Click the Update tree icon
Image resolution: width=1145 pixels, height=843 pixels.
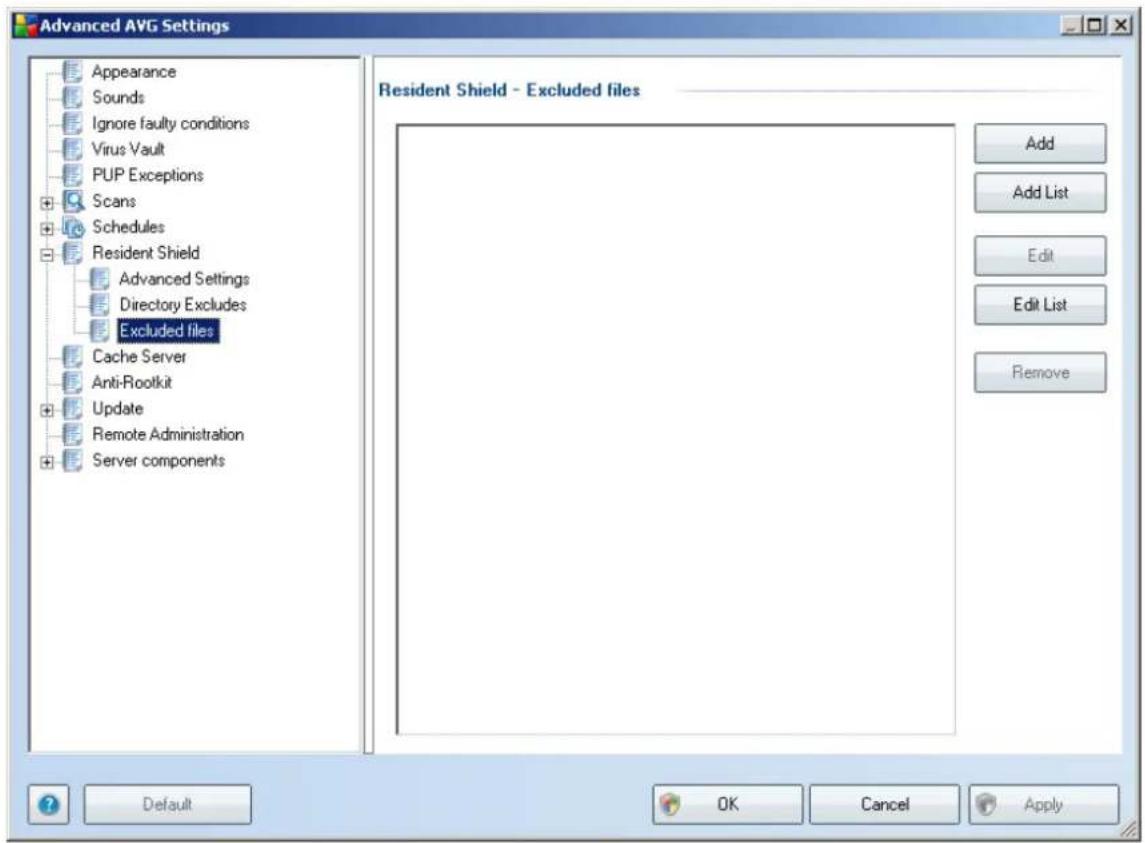(x=72, y=408)
